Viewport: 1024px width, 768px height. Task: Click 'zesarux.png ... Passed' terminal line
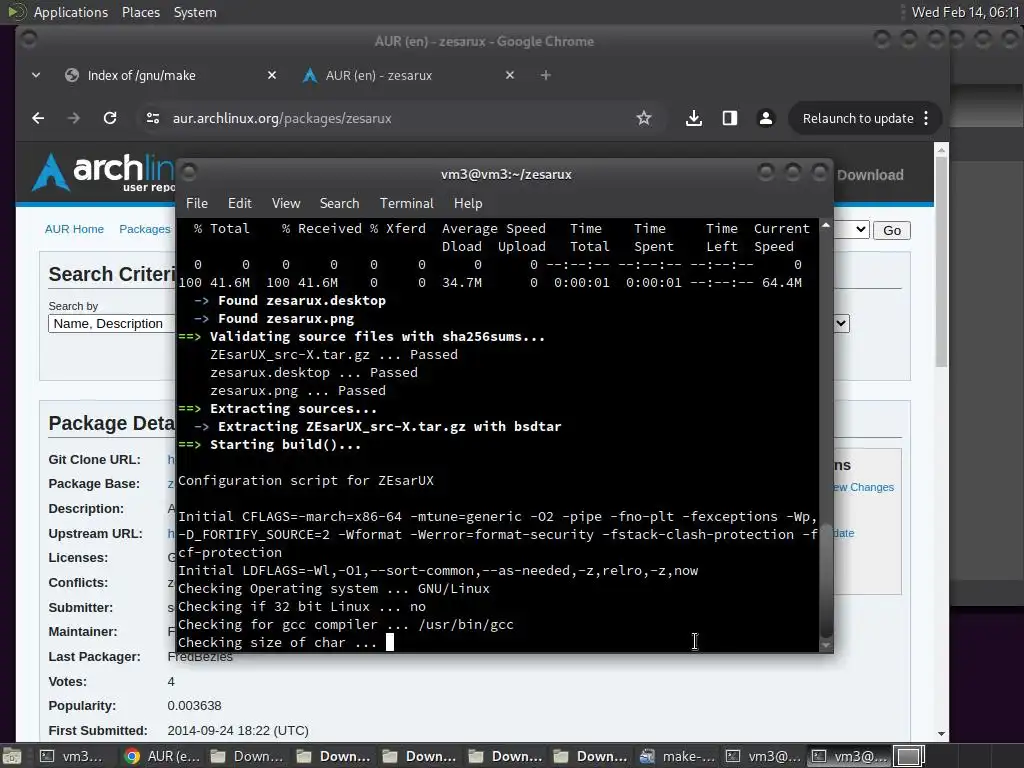tap(298, 391)
